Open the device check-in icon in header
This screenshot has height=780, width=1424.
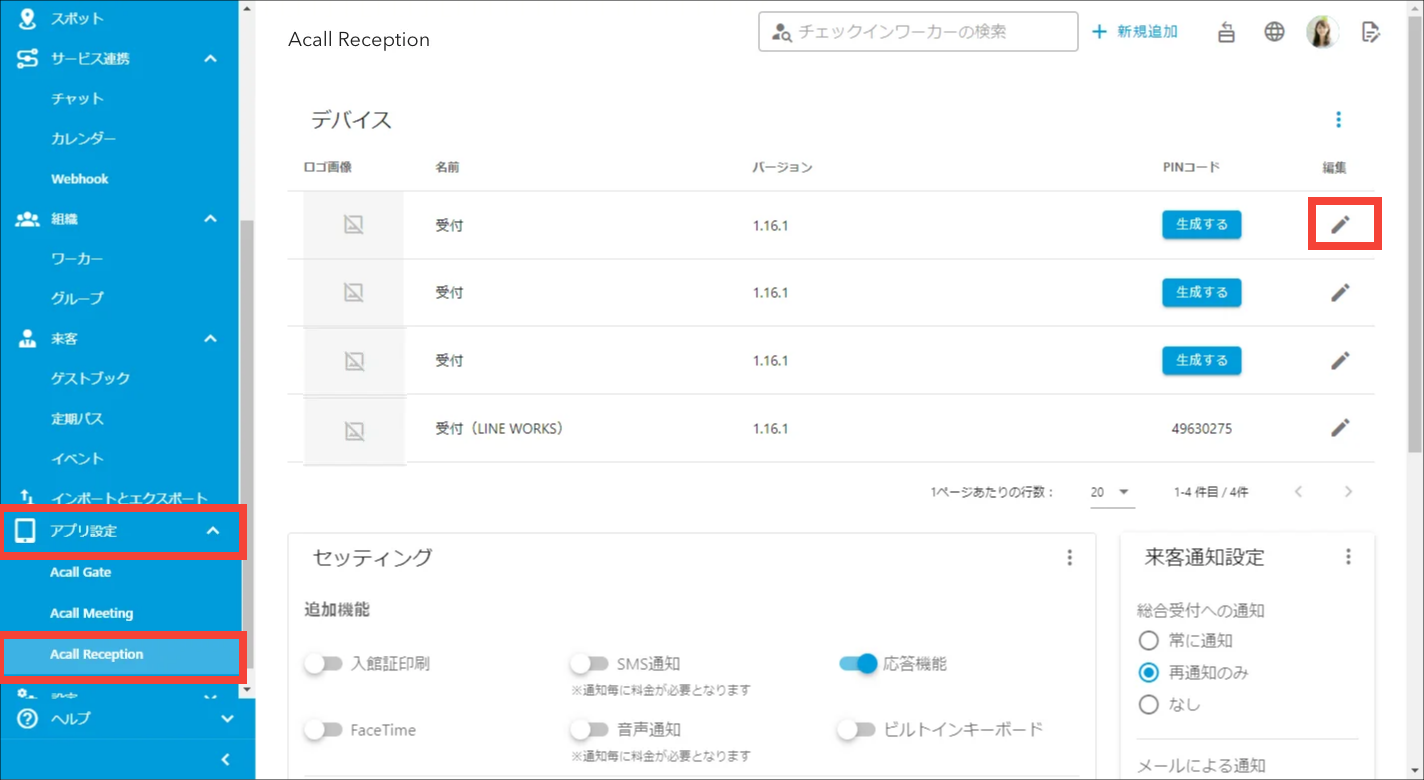click(x=1227, y=32)
